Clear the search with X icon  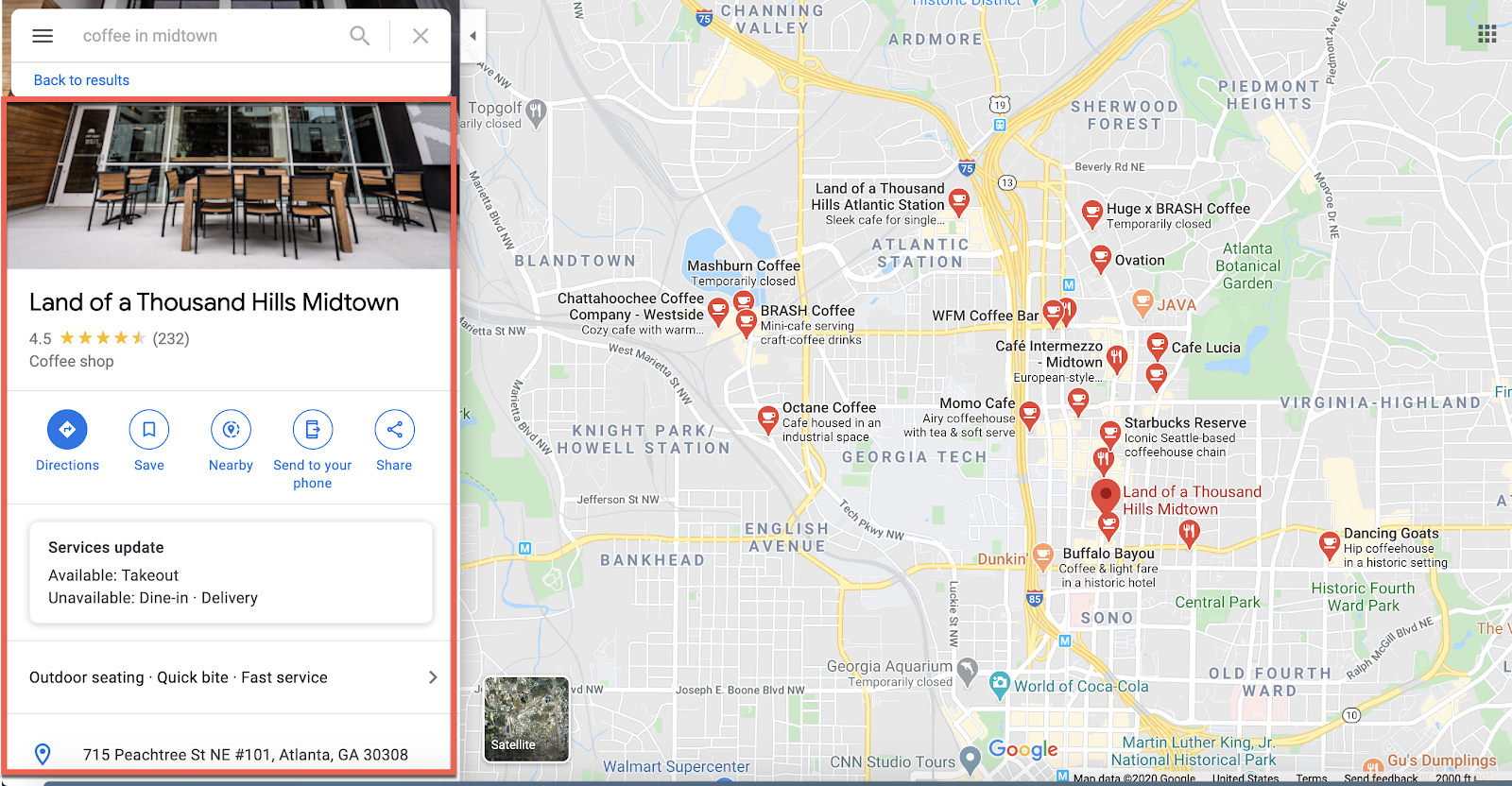pos(421,36)
